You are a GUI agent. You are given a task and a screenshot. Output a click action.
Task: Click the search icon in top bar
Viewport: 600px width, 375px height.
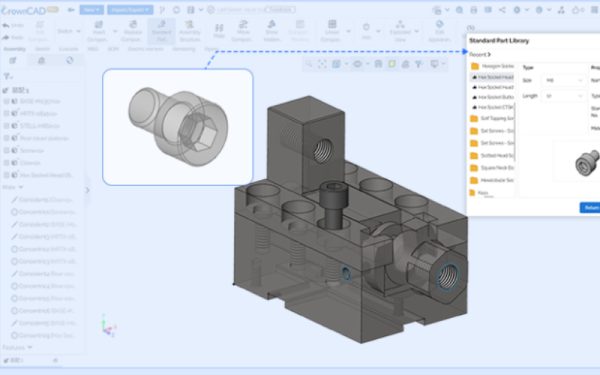coord(460,10)
